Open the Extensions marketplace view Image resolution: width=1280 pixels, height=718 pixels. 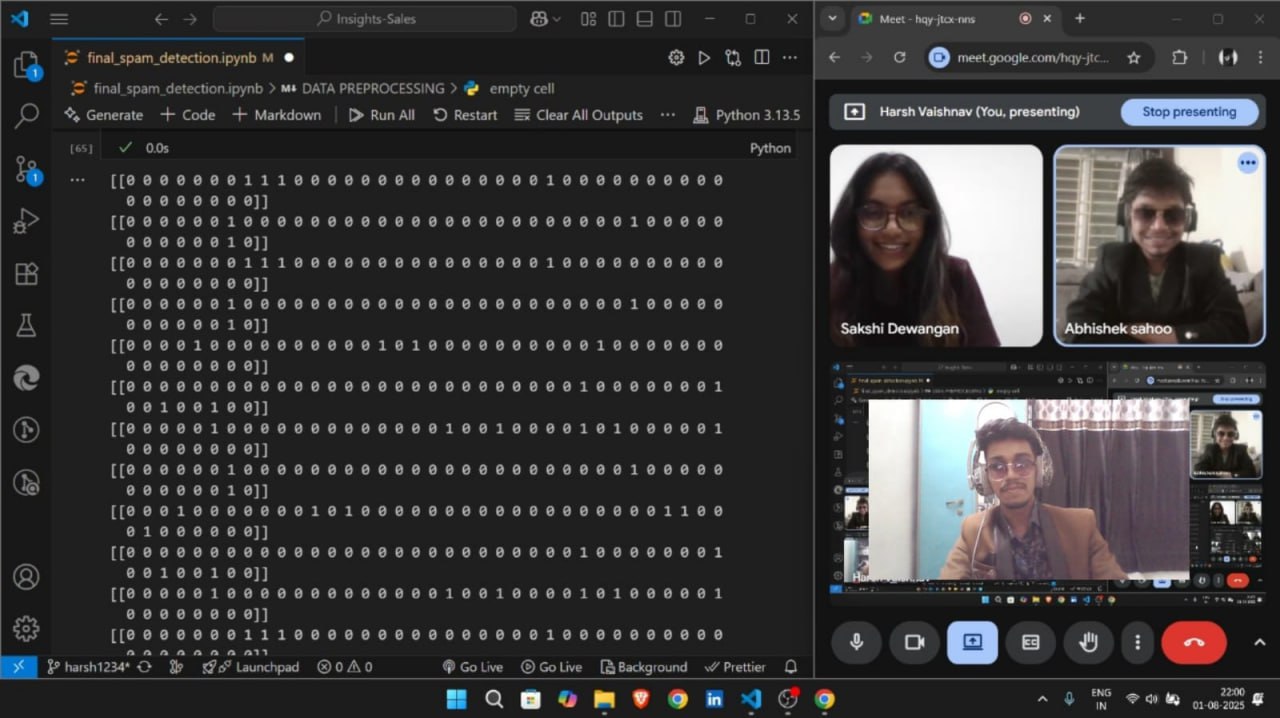tap(26, 274)
